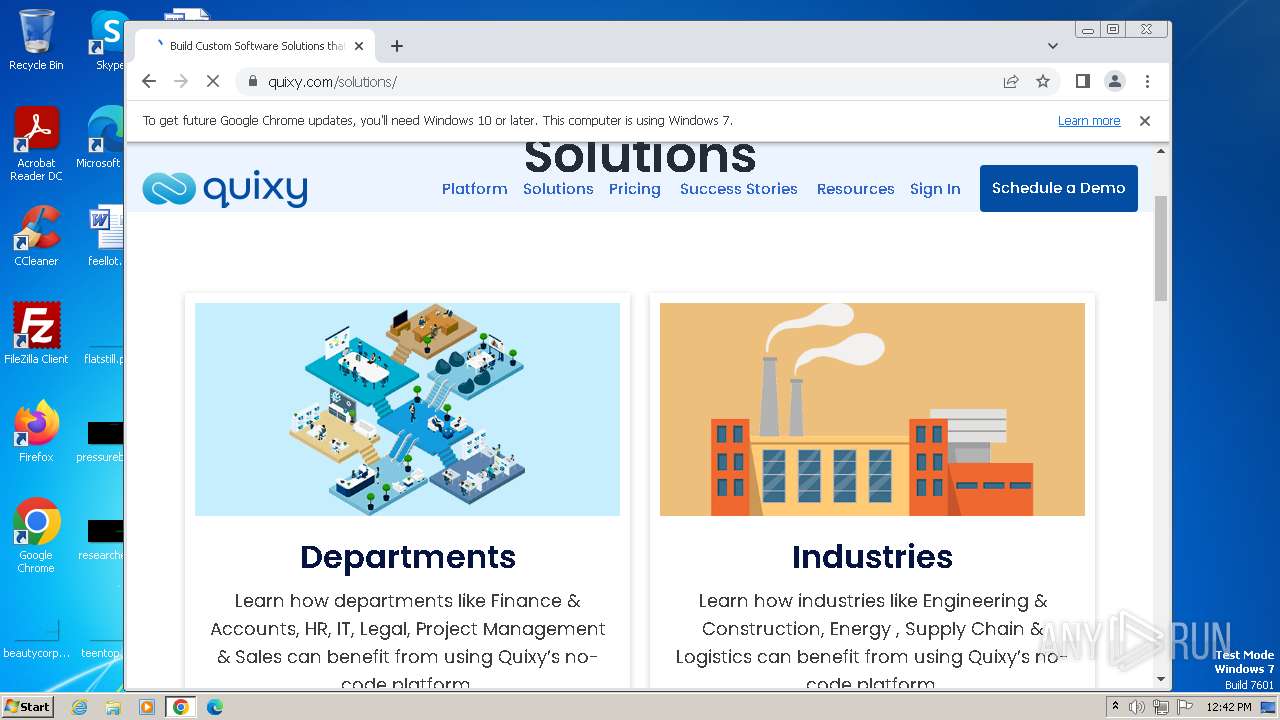Click the browser back arrow
The image size is (1280, 720).
click(x=149, y=82)
